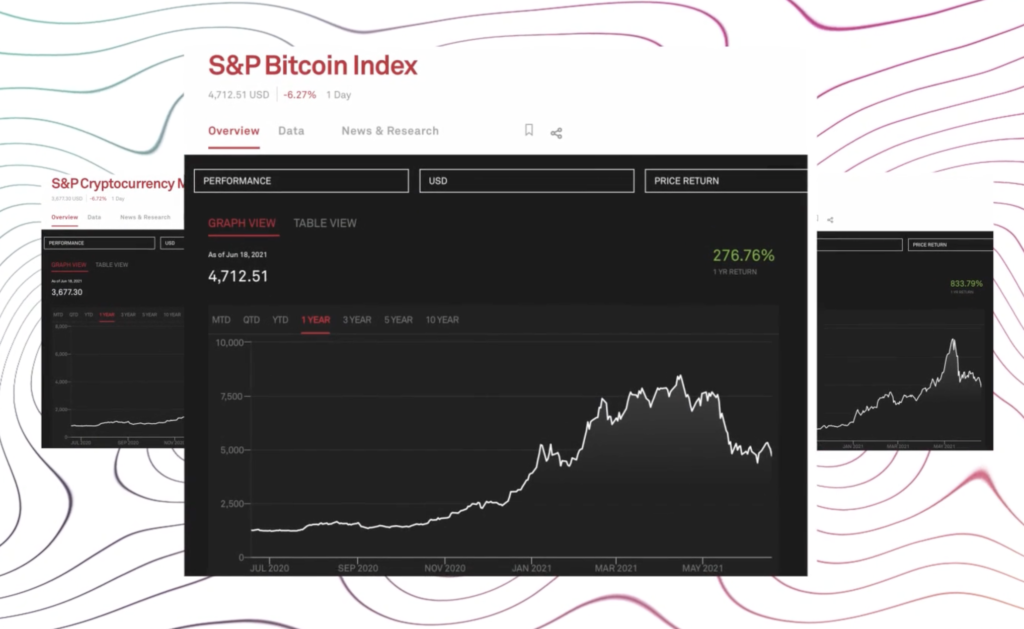Open the Data tab
Screen dimensions: 1024x629
[291, 130]
